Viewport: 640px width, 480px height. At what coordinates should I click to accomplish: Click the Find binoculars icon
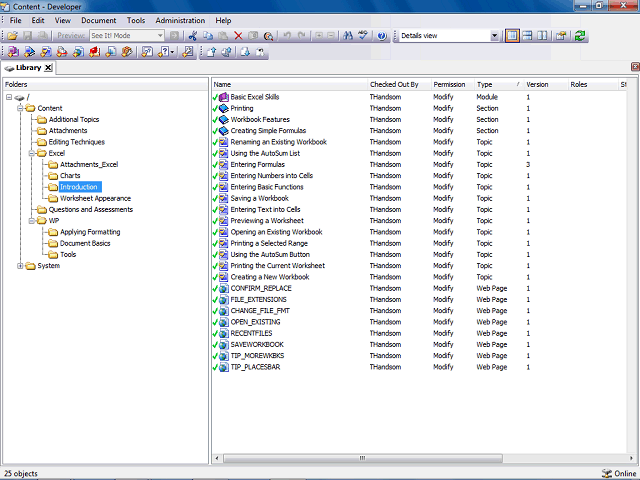pyautogui.click(x=348, y=36)
